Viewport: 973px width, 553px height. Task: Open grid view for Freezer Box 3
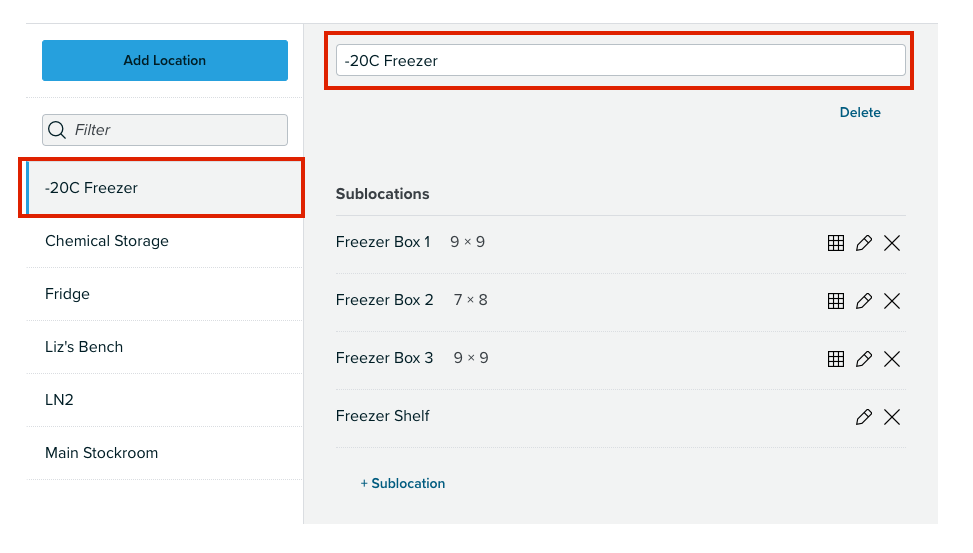tap(835, 359)
